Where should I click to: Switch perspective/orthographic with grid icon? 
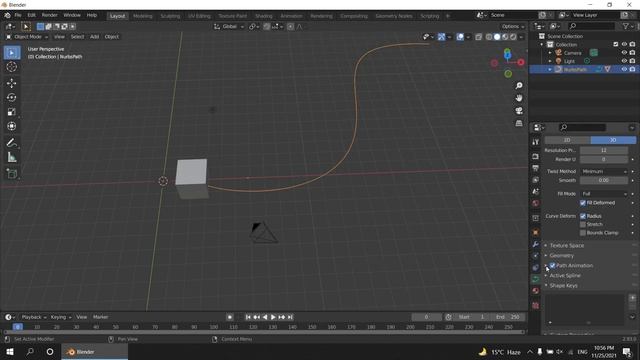pyautogui.click(x=519, y=123)
